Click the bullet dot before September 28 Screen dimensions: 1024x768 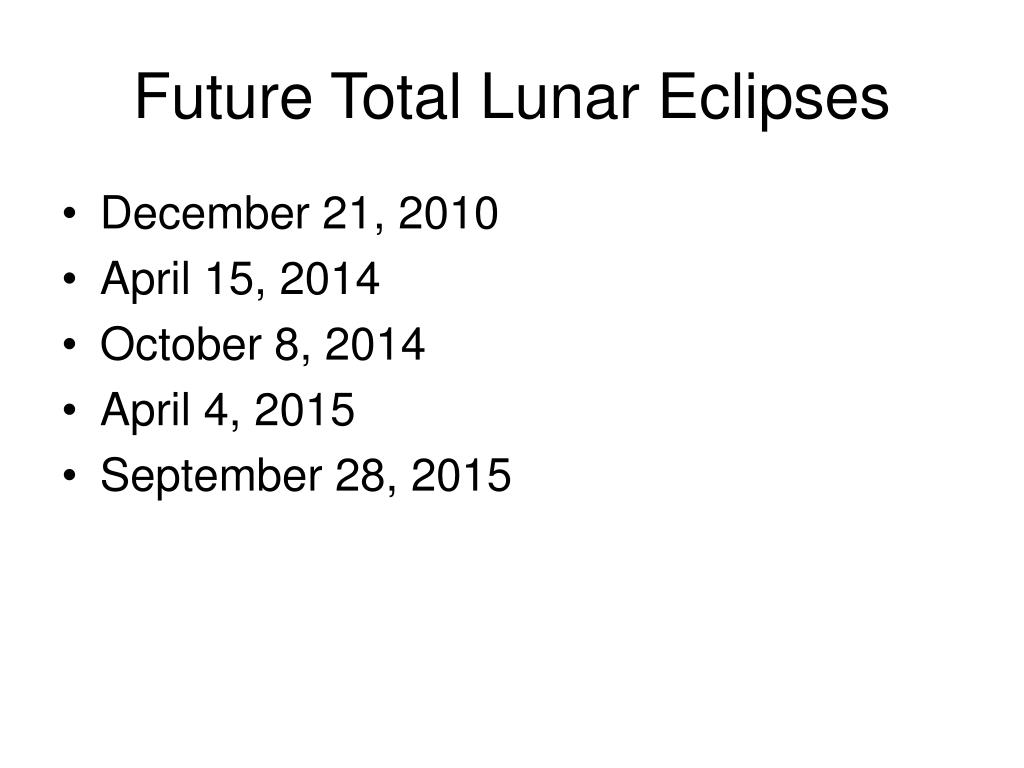(x=70, y=475)
